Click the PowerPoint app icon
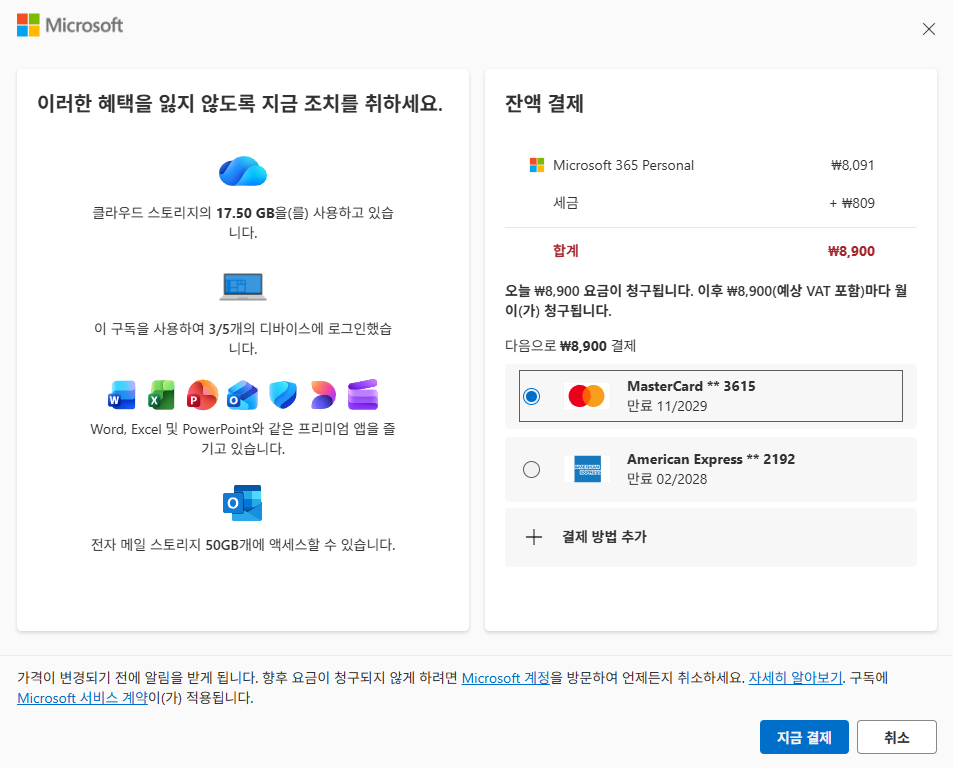The image size is (953, 768). pos(202,395)
